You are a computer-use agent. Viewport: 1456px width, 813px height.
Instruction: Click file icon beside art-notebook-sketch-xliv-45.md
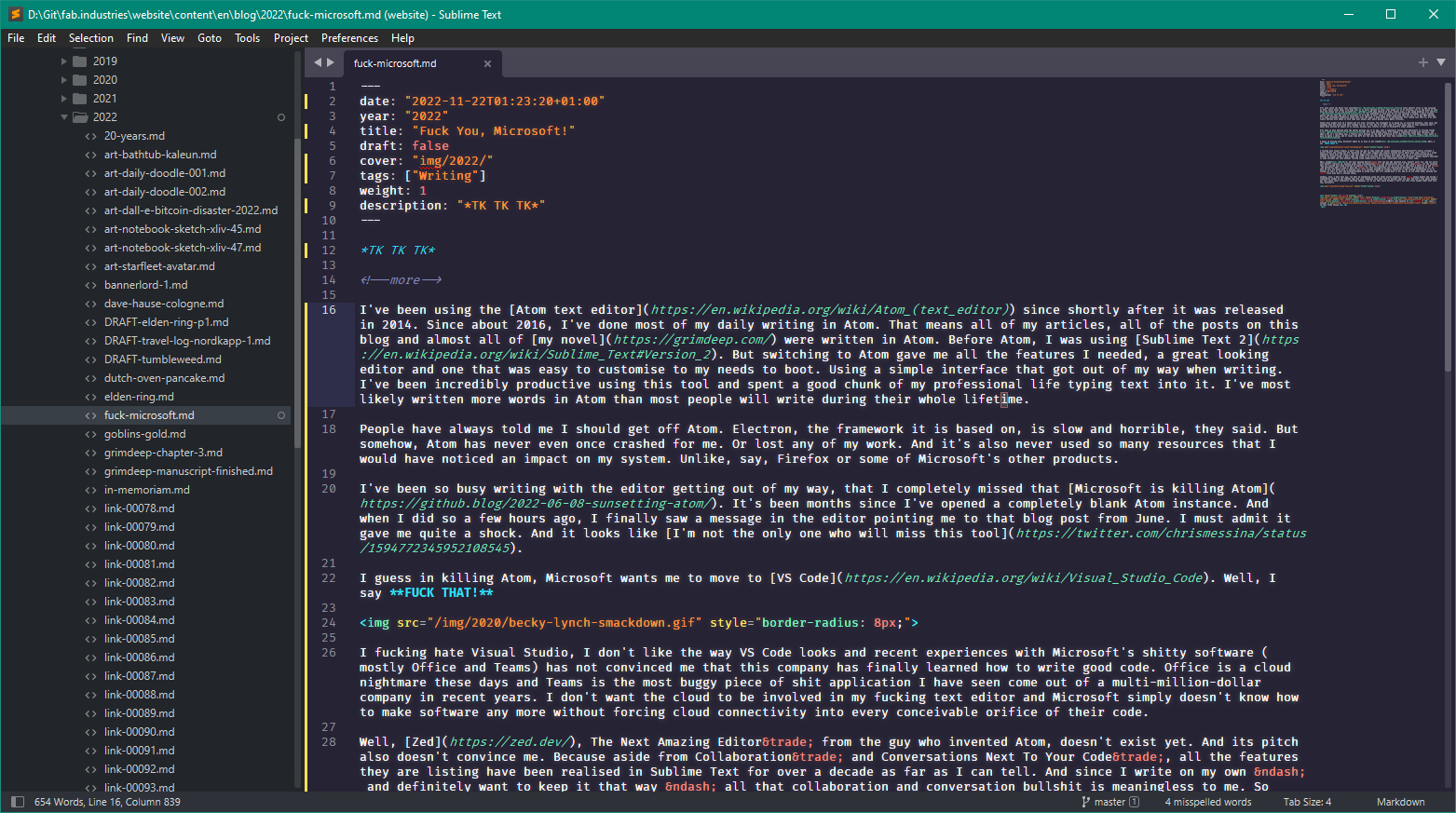[x=90, y=229]
